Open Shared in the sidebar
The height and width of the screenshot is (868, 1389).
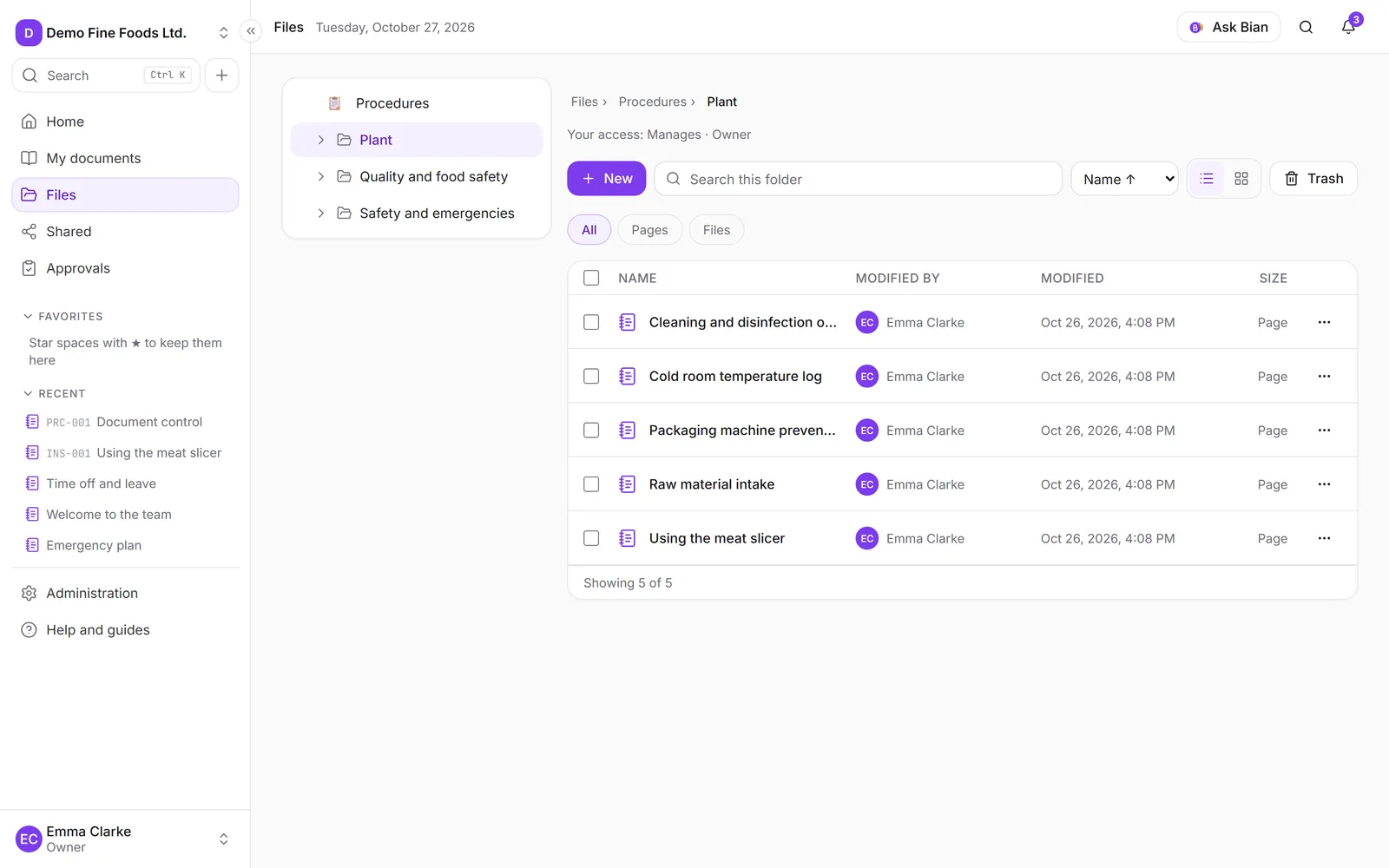click(x=125, y=232)
